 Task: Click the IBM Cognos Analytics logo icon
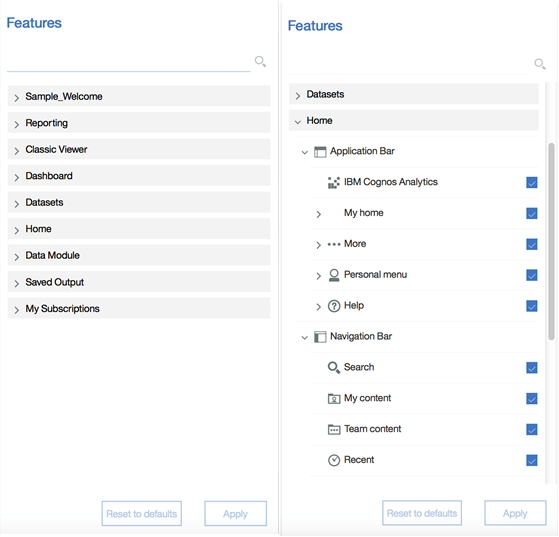[x=333, y=183]
